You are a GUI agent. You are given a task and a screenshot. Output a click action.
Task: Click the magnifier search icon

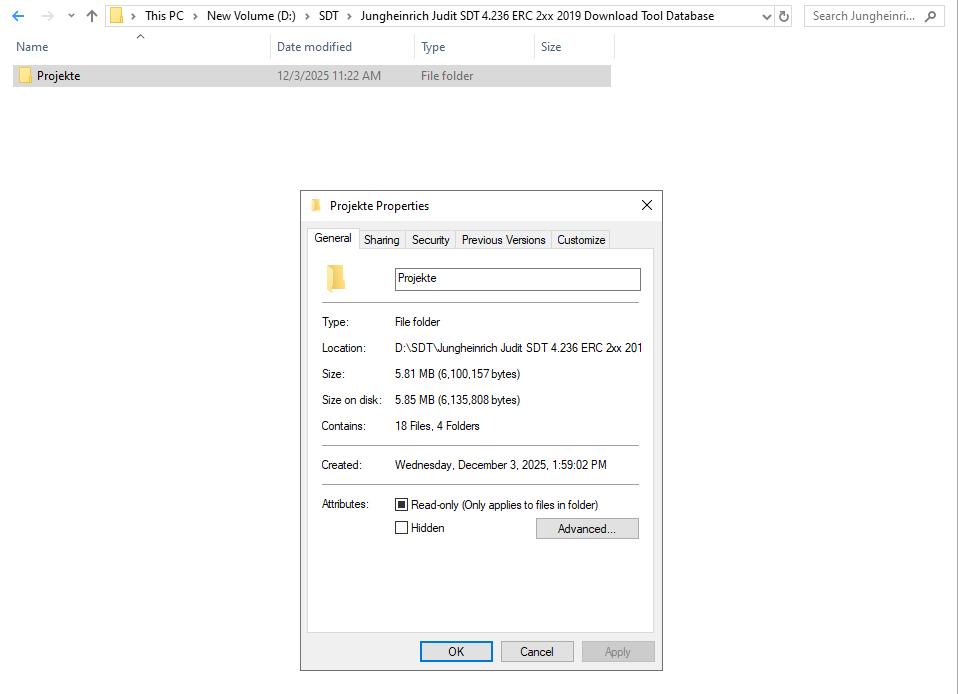pyautogui.click(x=931, y=16)
